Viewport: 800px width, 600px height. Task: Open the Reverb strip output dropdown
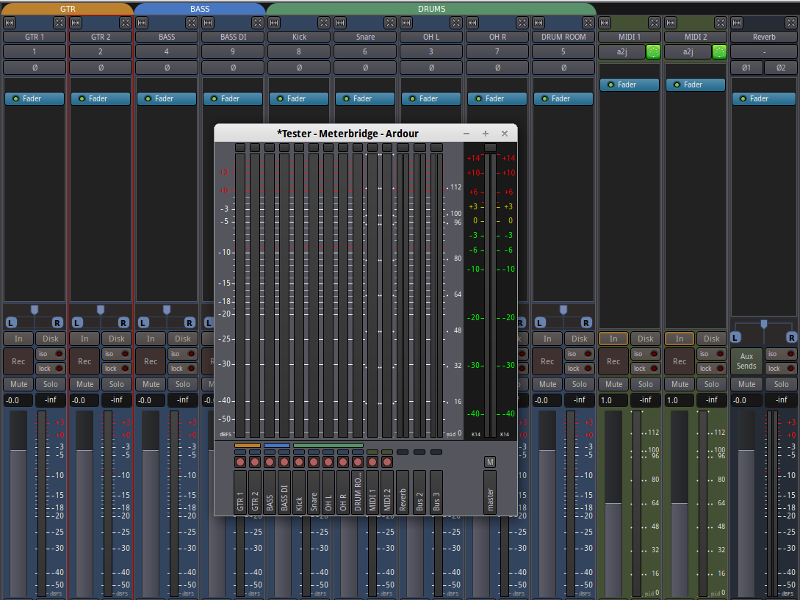764,51
